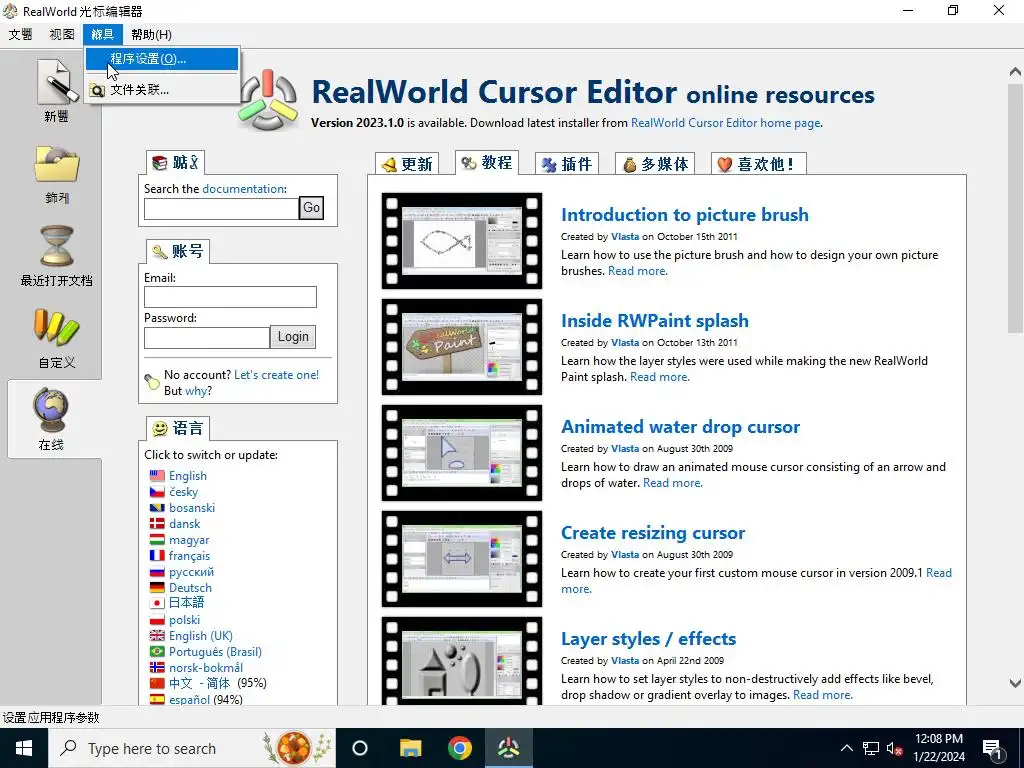Open recent documents hourglass icon

pyautogui.click(x=57, y=246)
